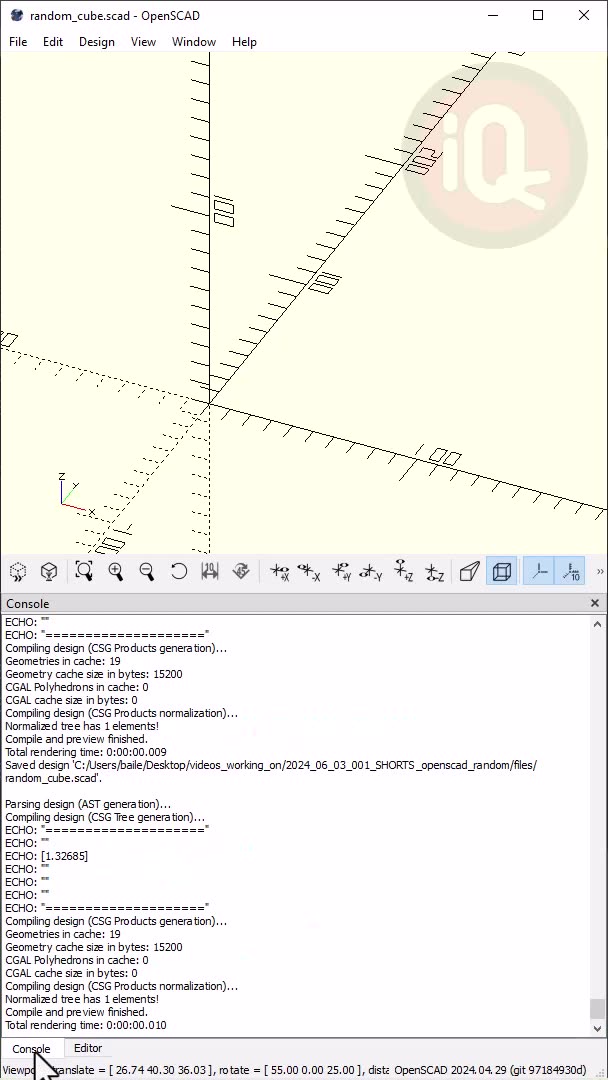Open the View menu
This screenshot has width=608, height=1080.
click(143, 42)
